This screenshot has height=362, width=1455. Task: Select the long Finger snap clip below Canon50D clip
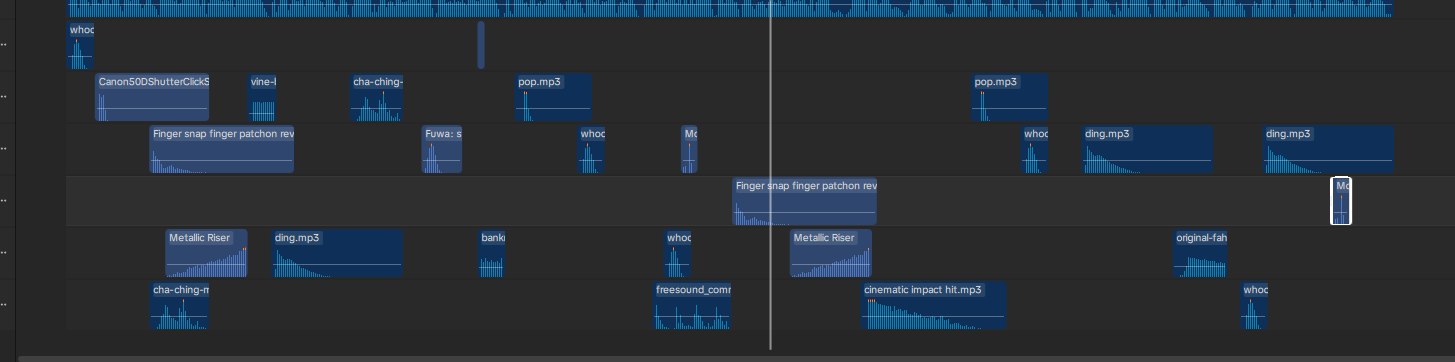tap(222, 149)
